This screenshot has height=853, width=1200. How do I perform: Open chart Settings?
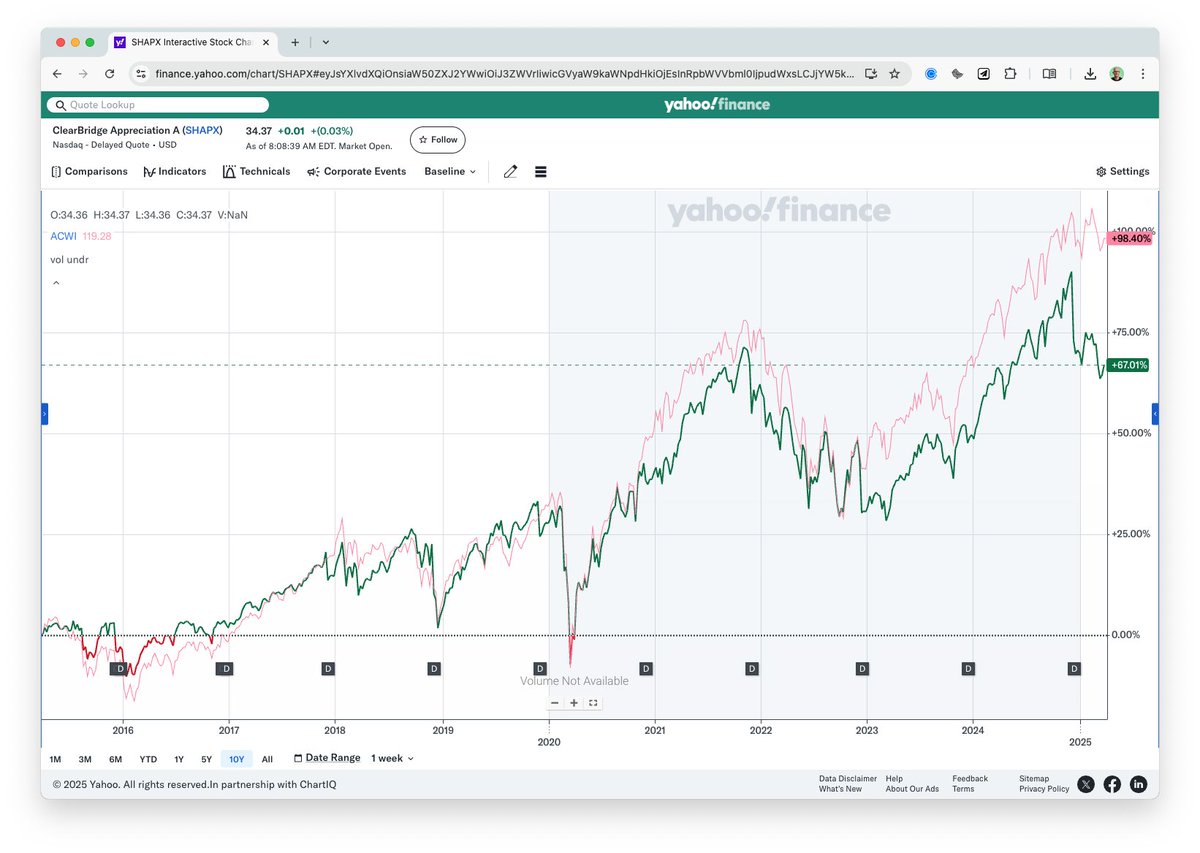1123,172
